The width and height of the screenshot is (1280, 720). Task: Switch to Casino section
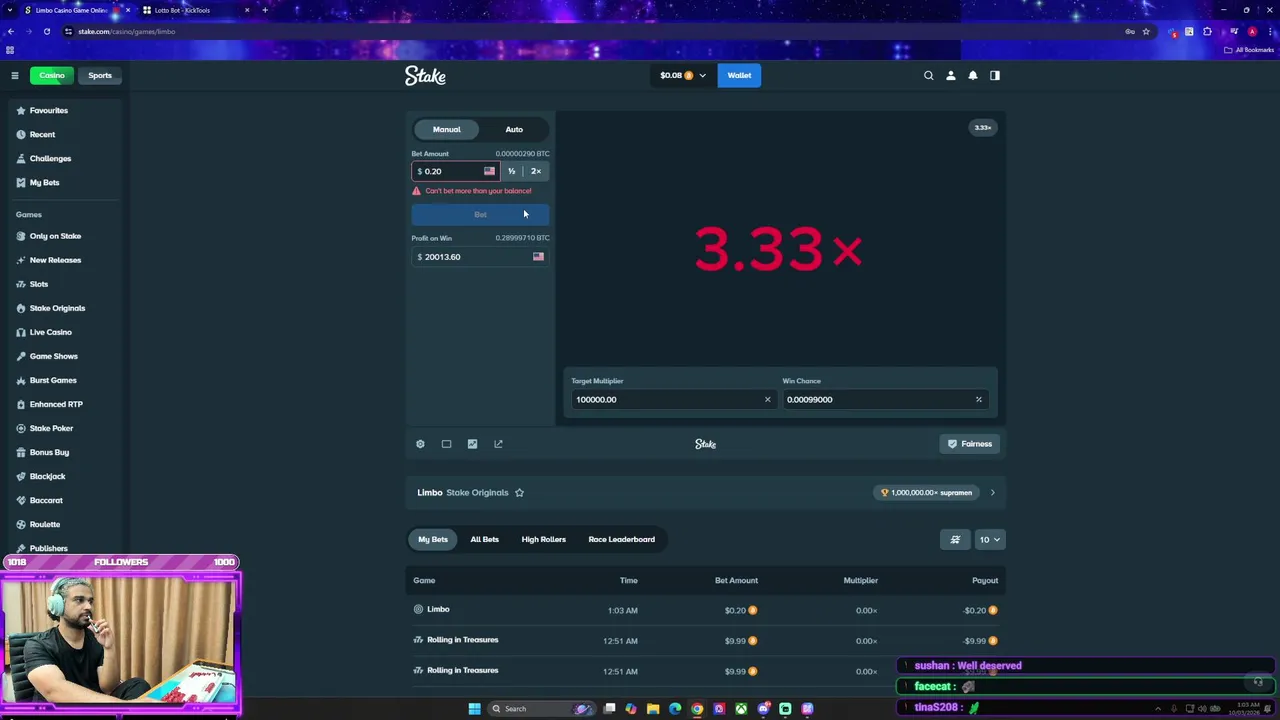(52, 75)
